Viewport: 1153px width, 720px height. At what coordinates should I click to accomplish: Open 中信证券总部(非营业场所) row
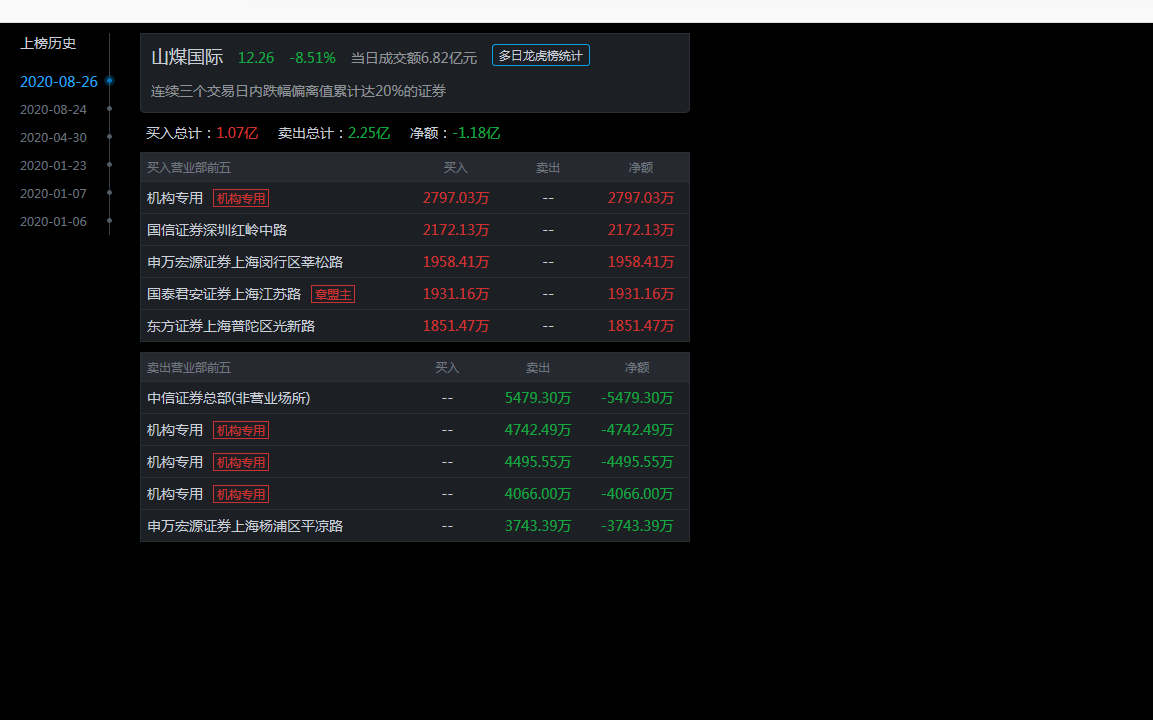(415, 398)
